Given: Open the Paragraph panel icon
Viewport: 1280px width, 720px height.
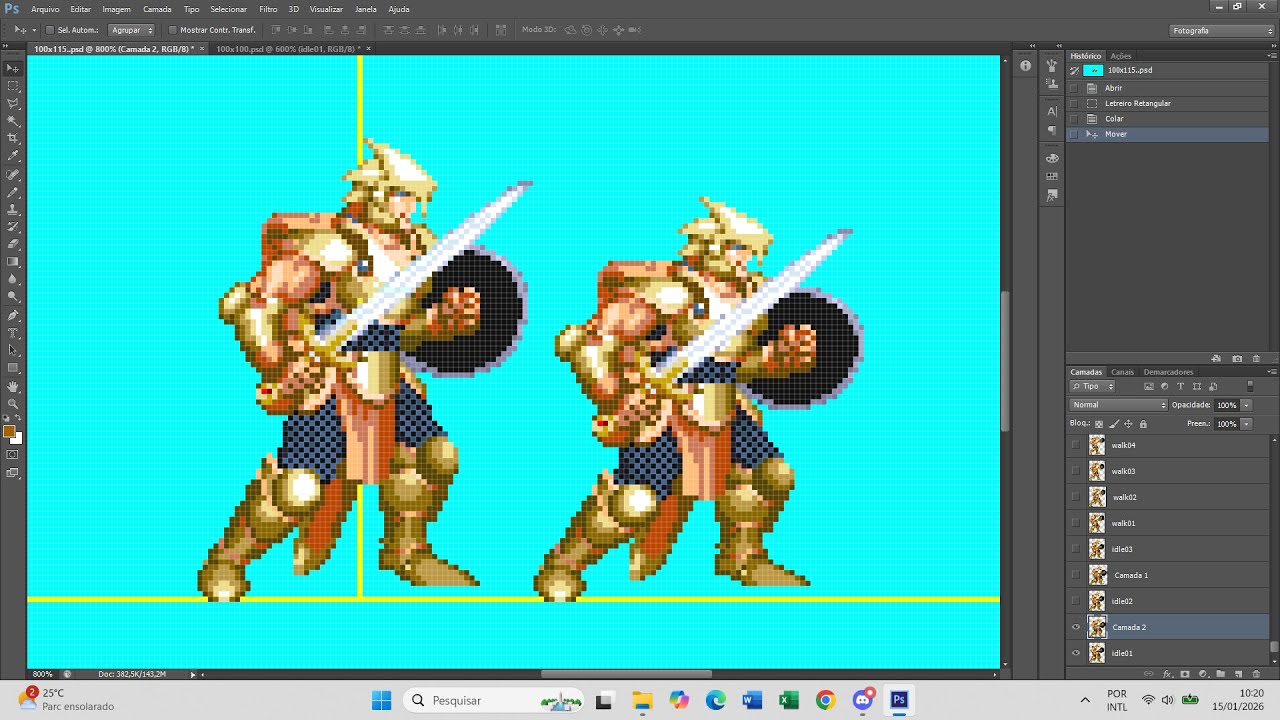Looking at the screenshot, I should pyautogui.click(x=1052, y=130).
